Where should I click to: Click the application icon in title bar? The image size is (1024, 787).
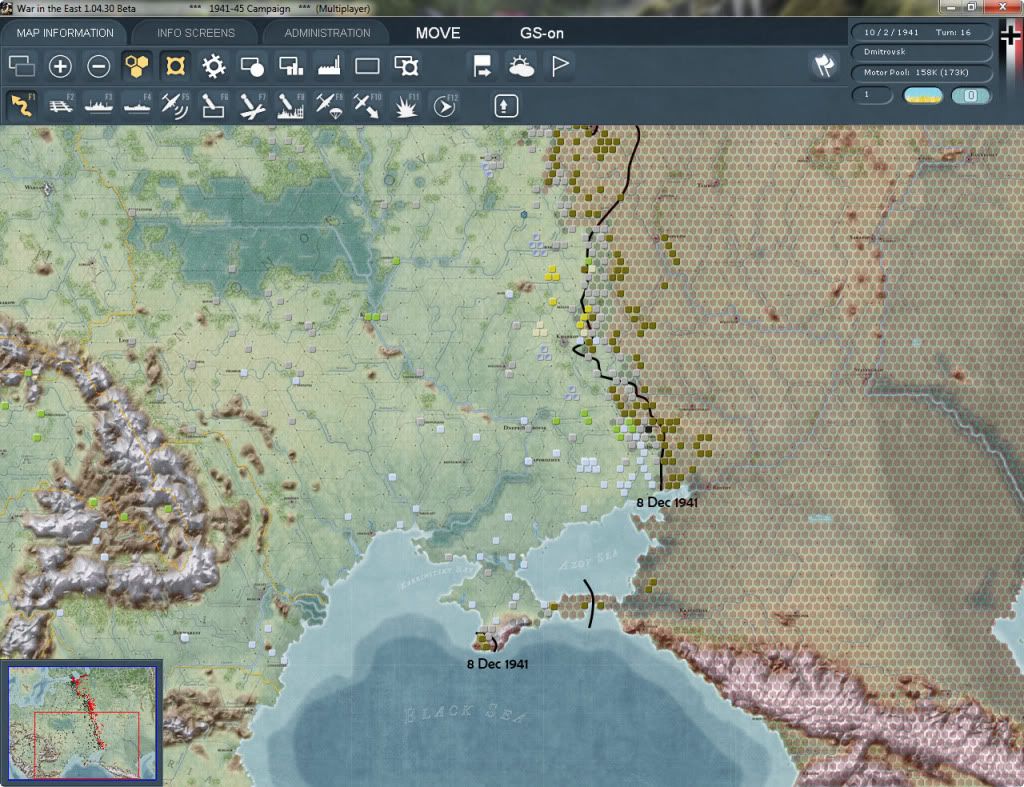click(x=7, y=8)
